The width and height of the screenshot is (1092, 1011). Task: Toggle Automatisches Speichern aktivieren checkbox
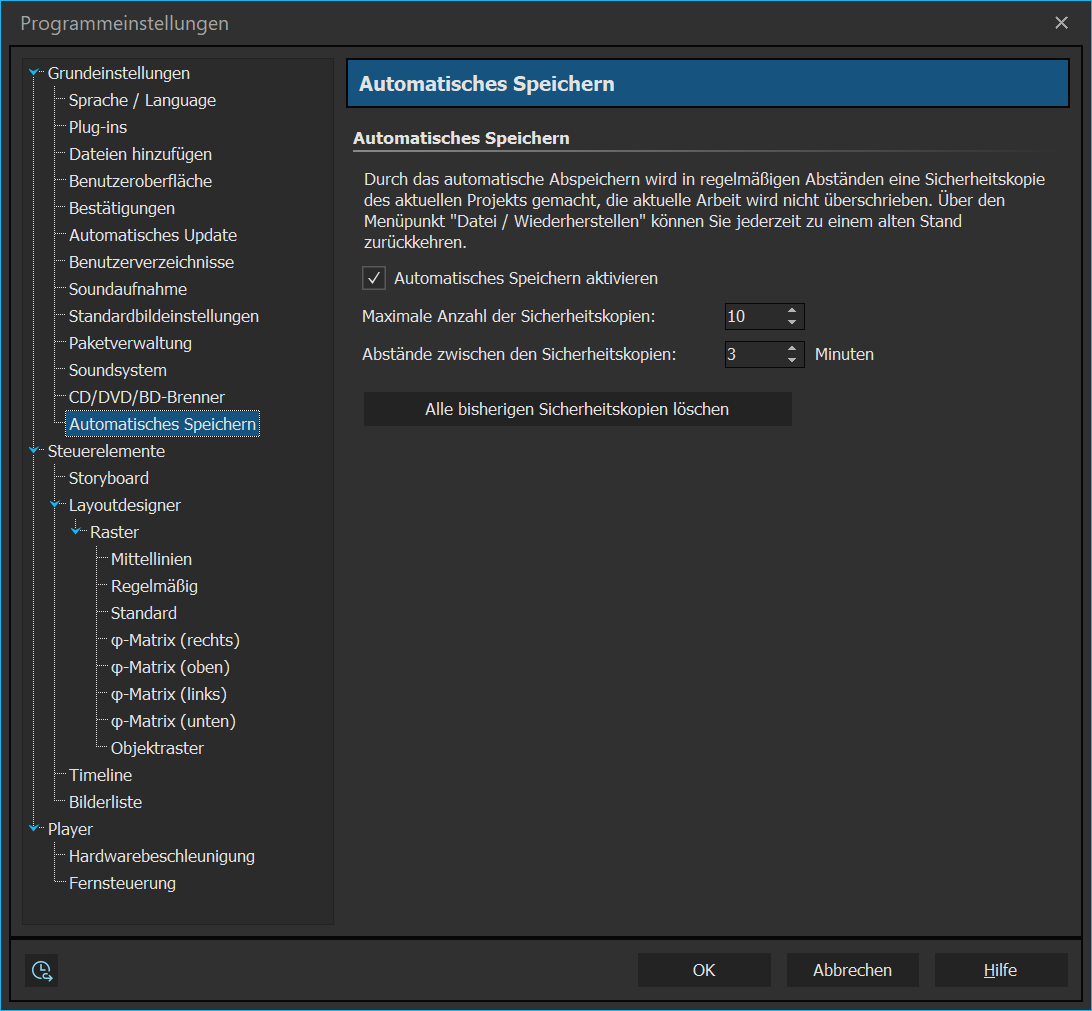click(375, 278)
